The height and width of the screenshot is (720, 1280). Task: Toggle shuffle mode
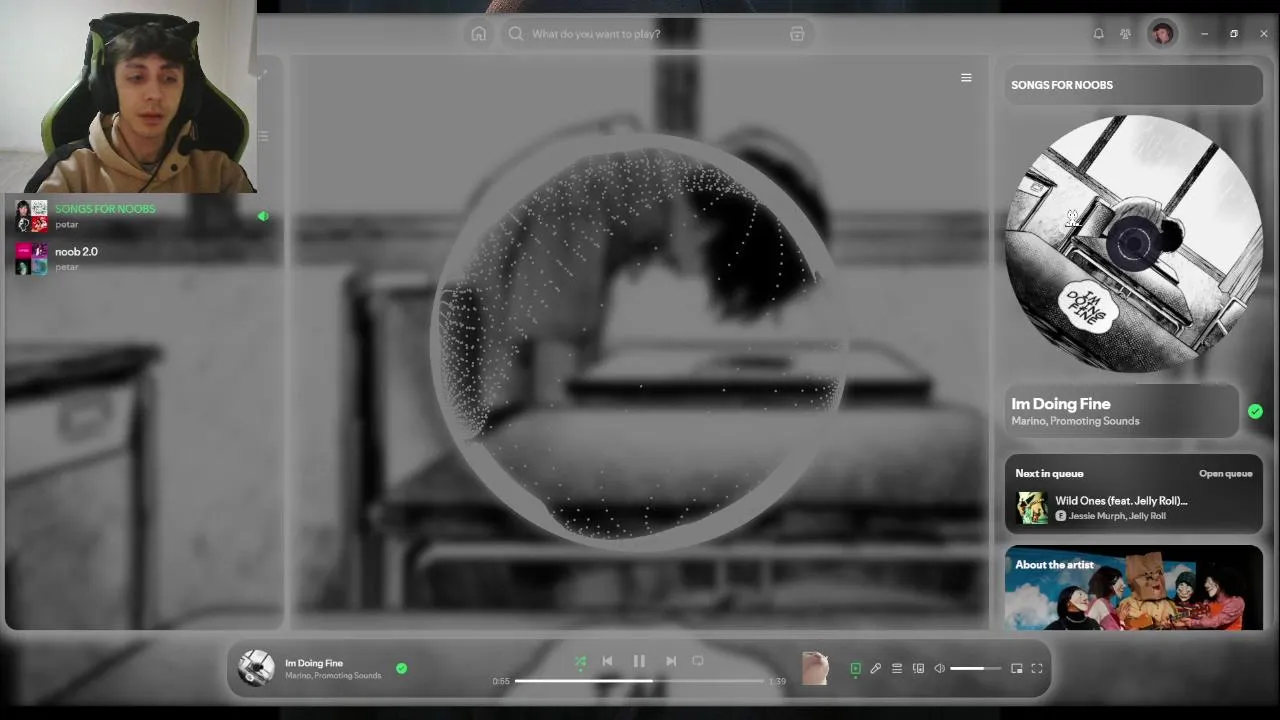[x=580, y=661]
